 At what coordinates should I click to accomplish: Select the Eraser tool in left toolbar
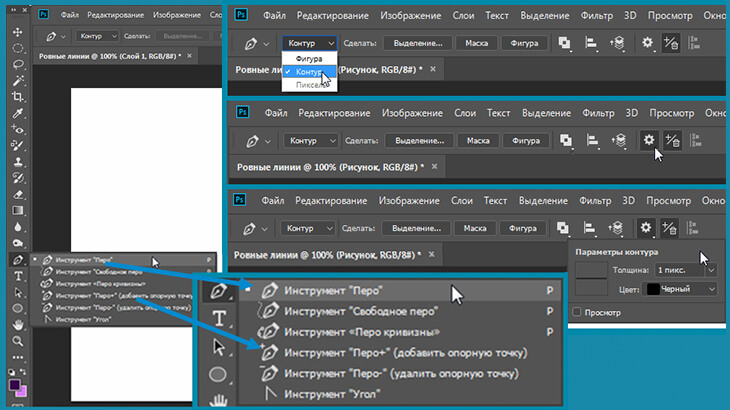click(18, 195)
